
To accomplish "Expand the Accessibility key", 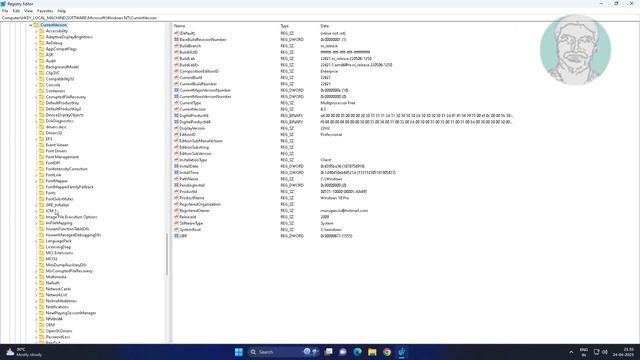I will point(36,31).
